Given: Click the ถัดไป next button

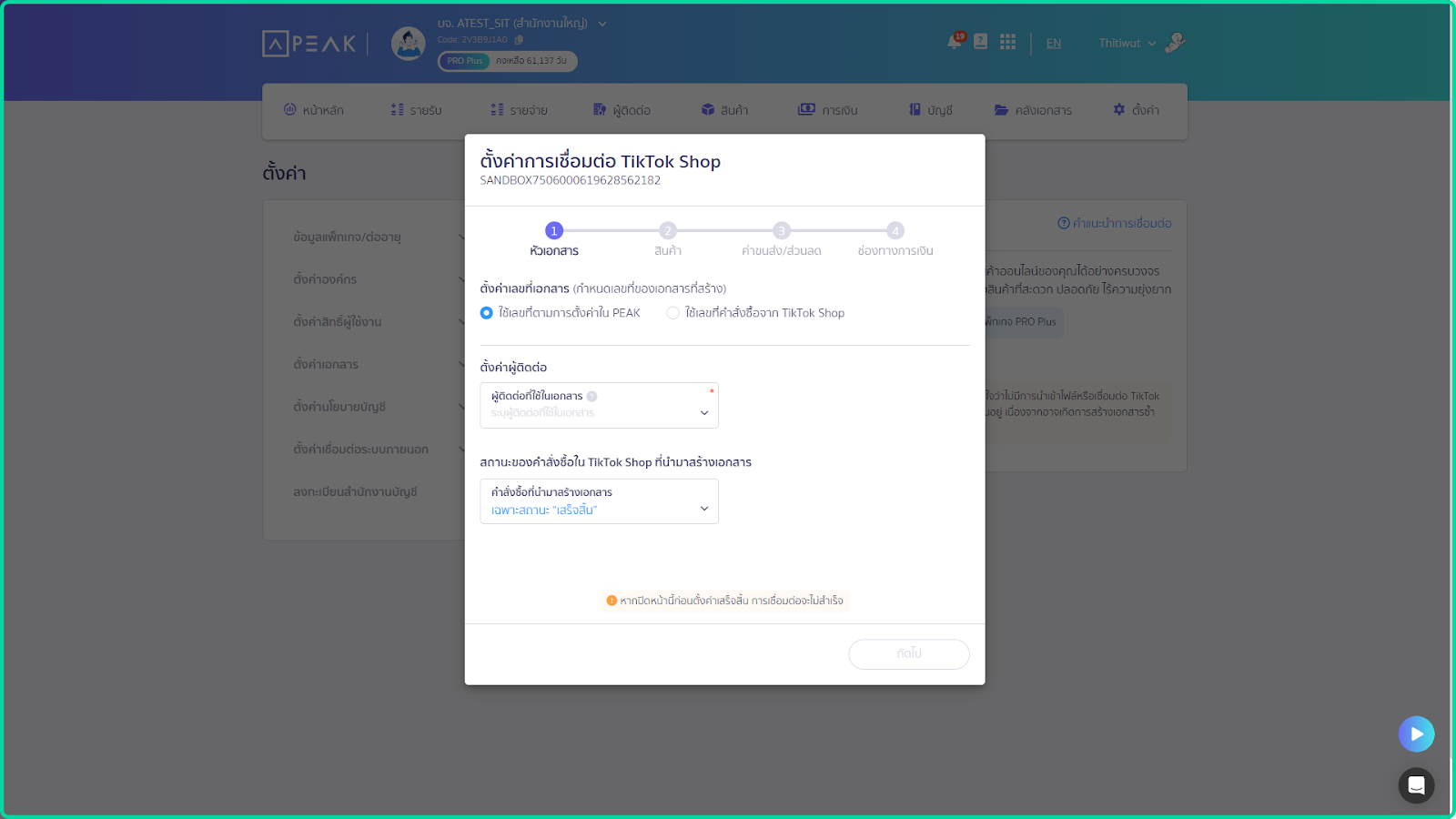Looking at the screenshot, I should [x=909, y=653].
